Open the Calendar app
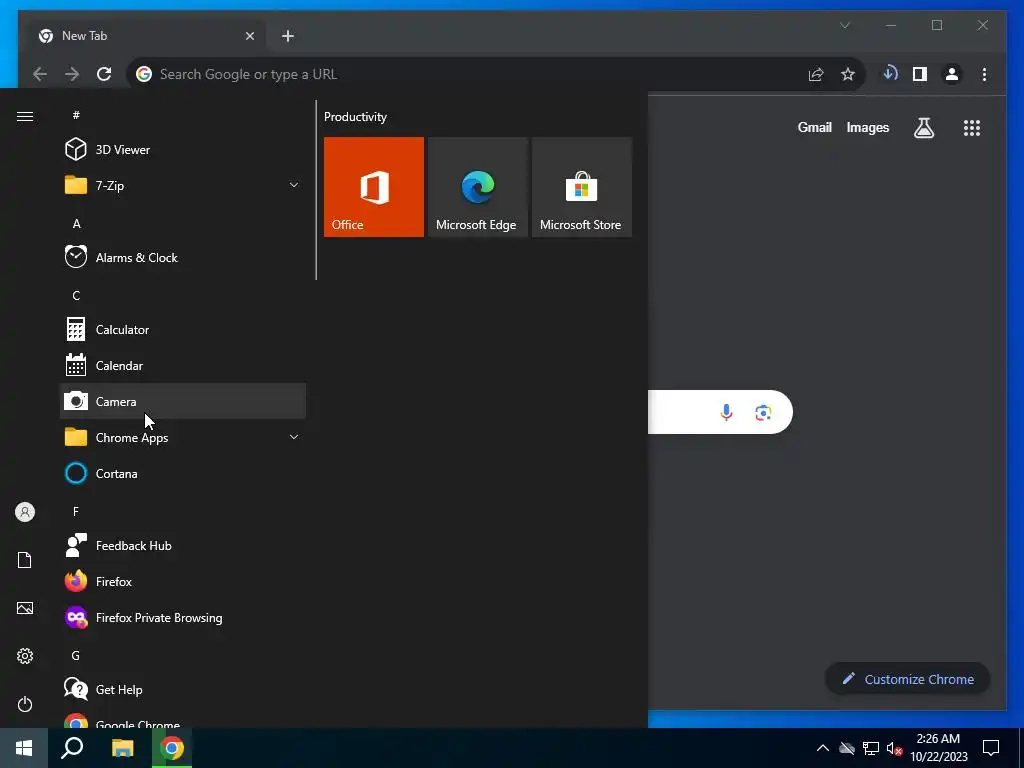Image resolution: width=1024 pixels, height=768 pixels. click(183, 366)
